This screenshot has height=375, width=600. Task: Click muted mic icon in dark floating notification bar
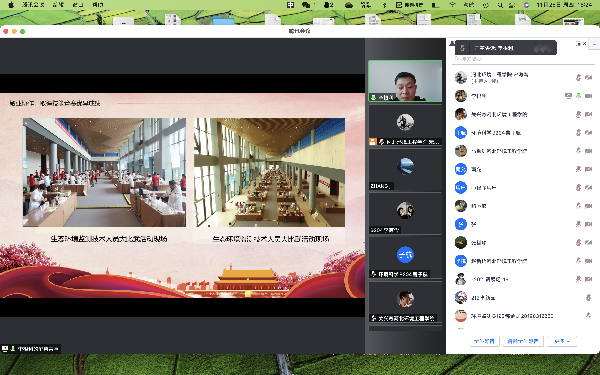pyautogui.click(x=462, y=48)
